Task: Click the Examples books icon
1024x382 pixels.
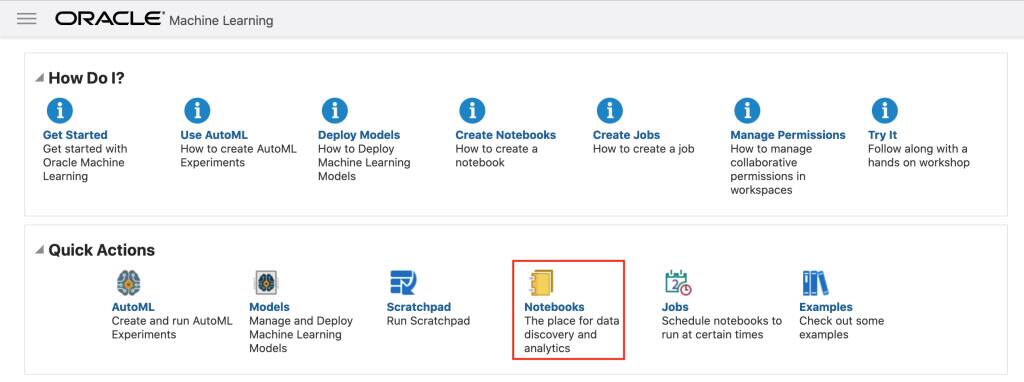Action: coord(815,283)
